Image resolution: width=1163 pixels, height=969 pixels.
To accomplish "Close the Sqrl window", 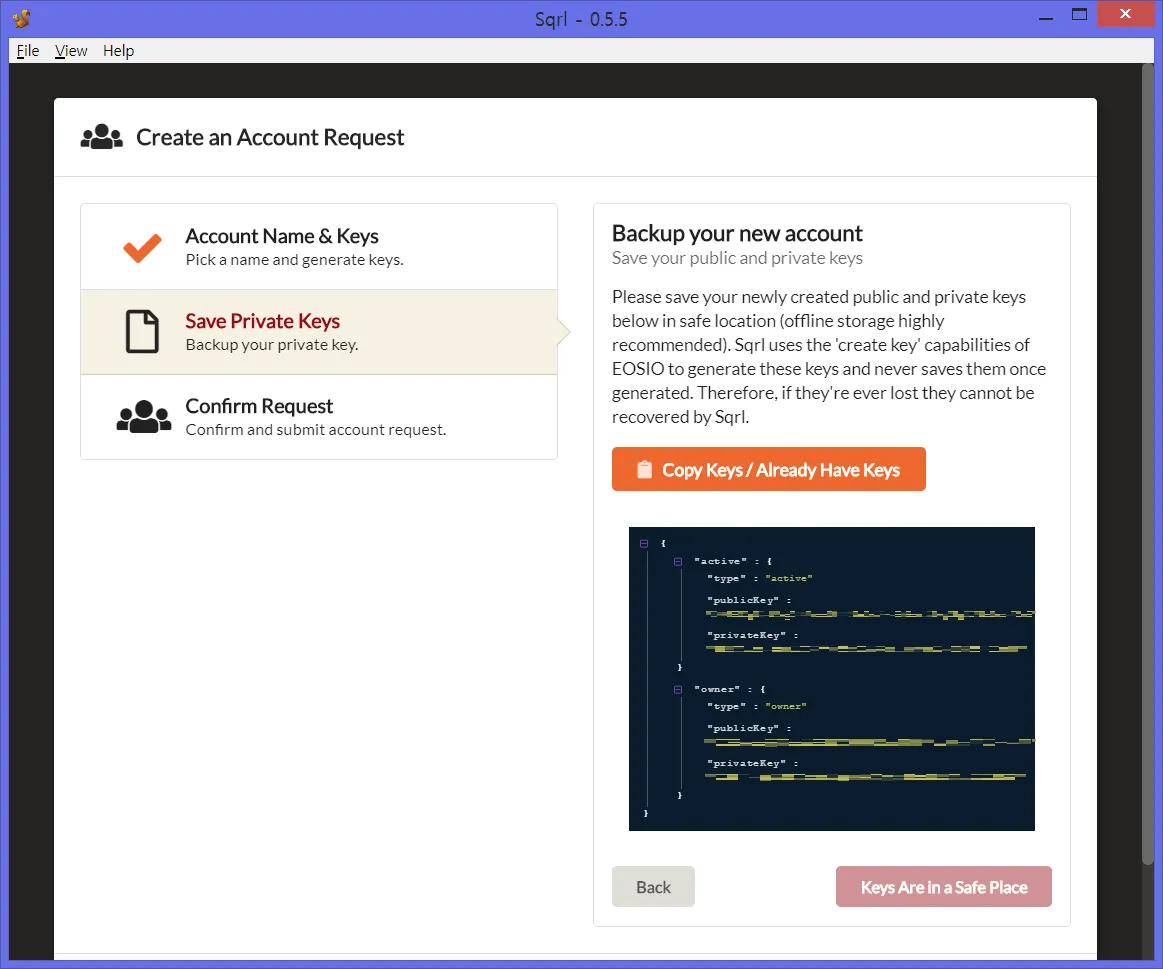I will pos(1125,14).
